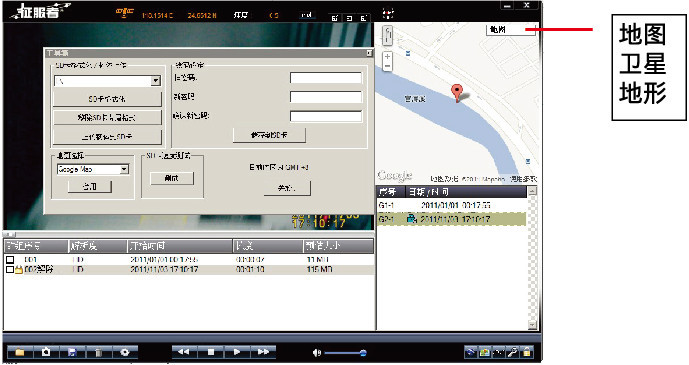
Task: Open the SD card drive dropdown
Action: (x=156, y=81)
